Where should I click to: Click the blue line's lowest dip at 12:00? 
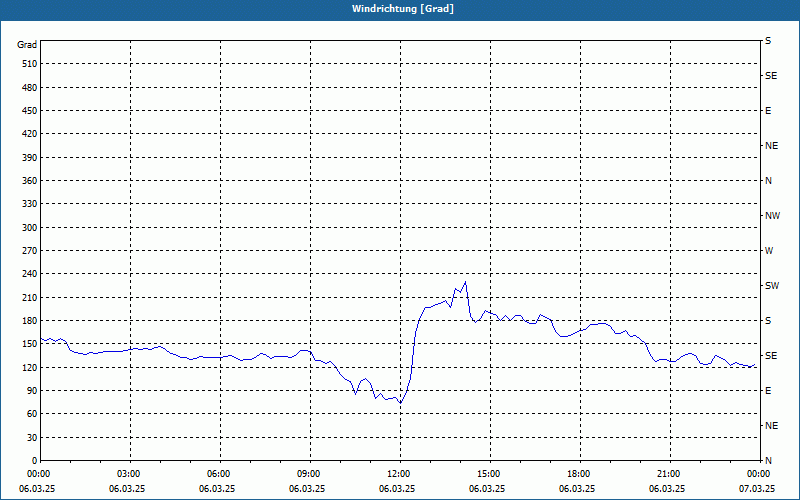[x=401, y=403]
